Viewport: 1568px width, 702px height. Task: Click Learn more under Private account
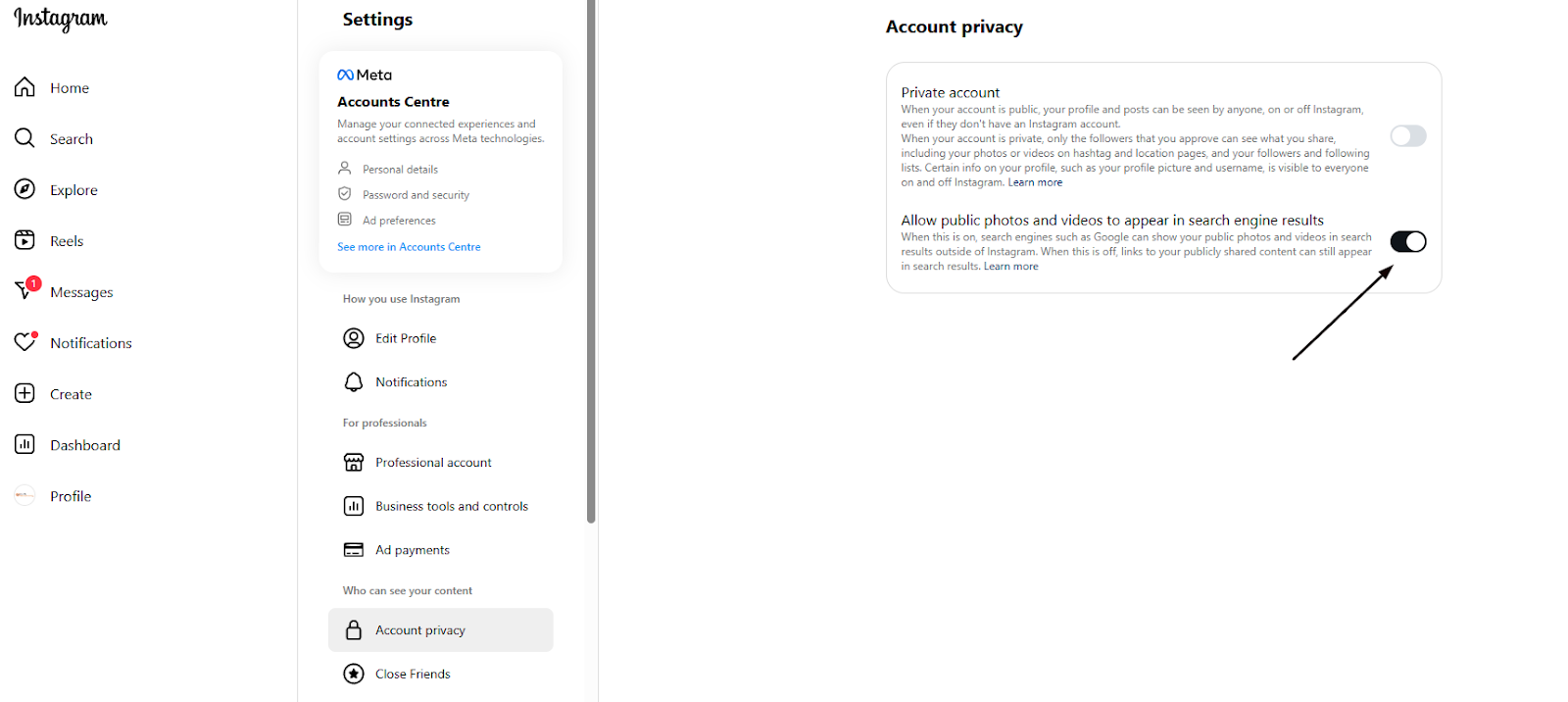(1035, 182)
